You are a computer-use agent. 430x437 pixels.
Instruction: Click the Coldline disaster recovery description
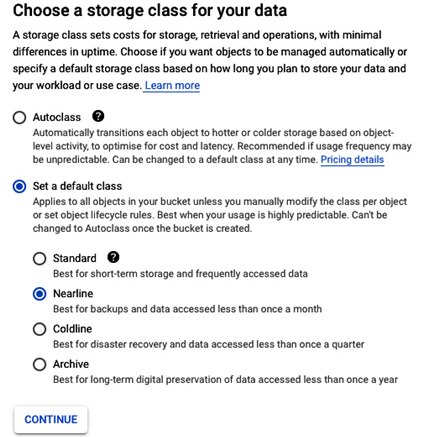pyautogui.click(x=209, y=344)
